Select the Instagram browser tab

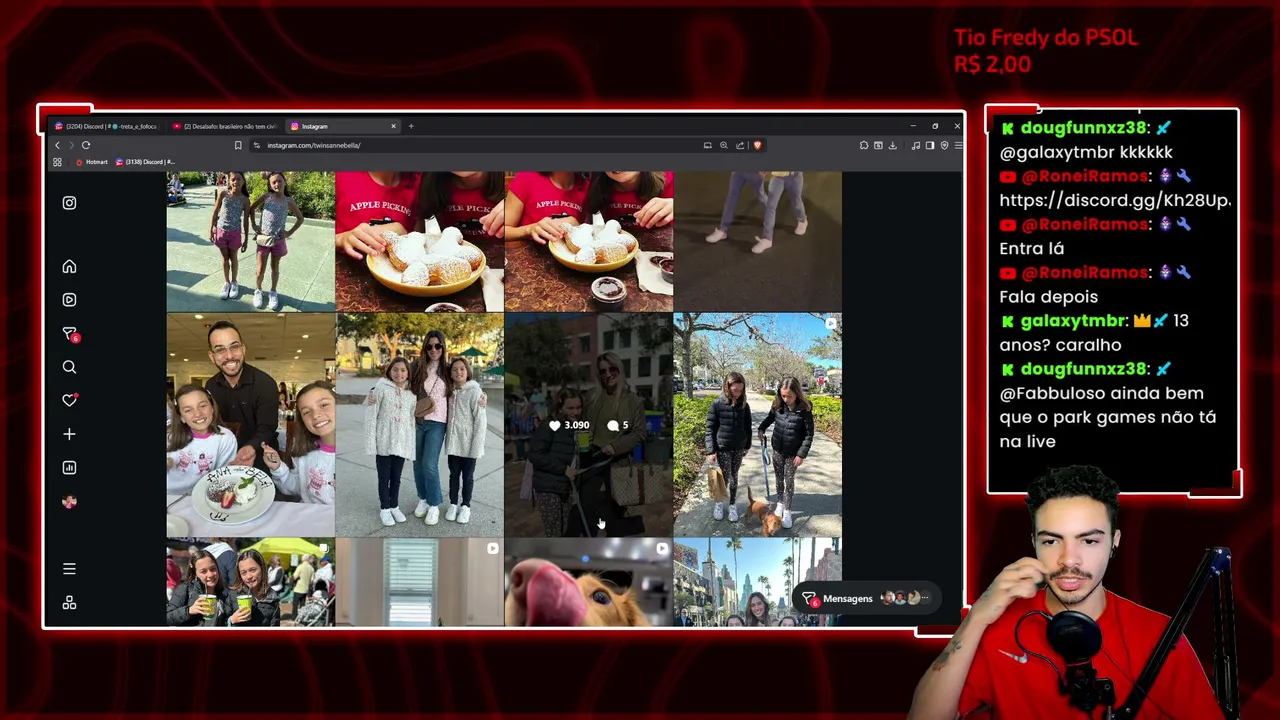(x=343, y=126)
